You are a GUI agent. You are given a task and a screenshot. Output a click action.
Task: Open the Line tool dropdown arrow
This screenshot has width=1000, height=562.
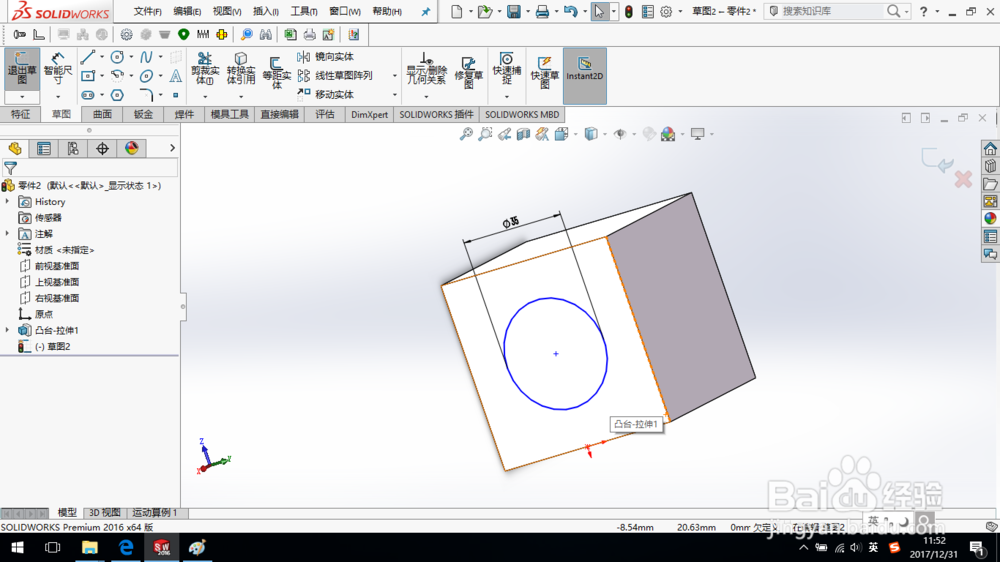point(102,57)
